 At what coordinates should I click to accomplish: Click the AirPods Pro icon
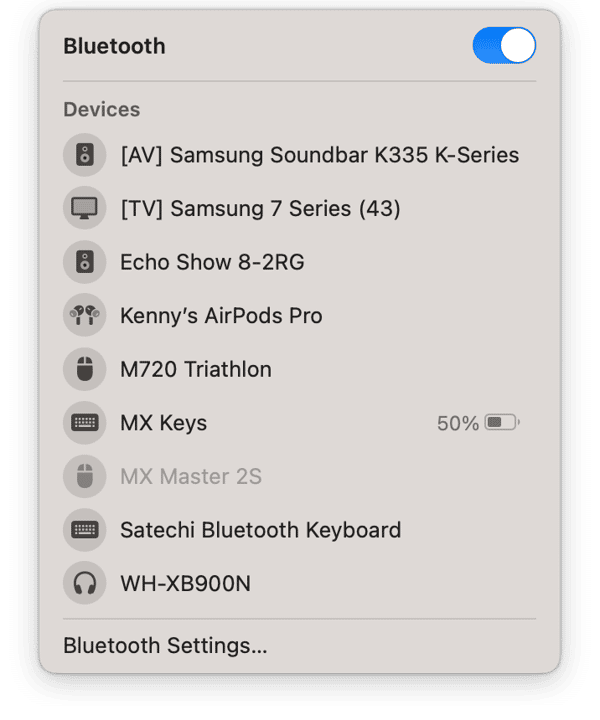click(x=84, y=315)
